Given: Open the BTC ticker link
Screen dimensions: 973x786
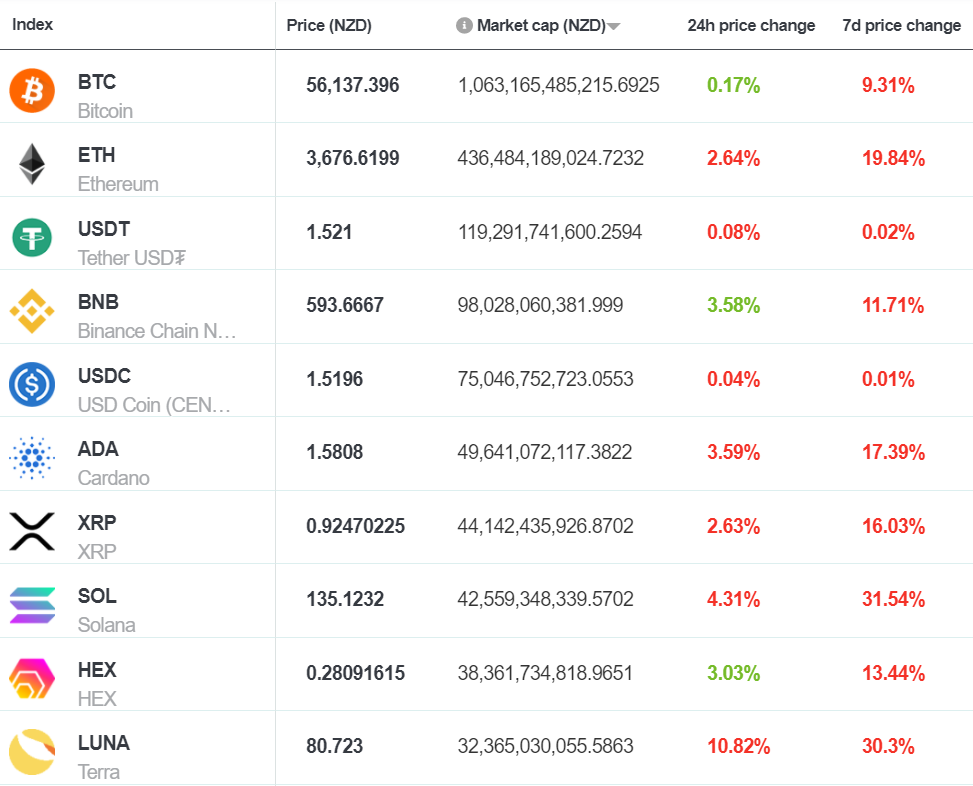Looking at the screenshot, I should (97, 82).
